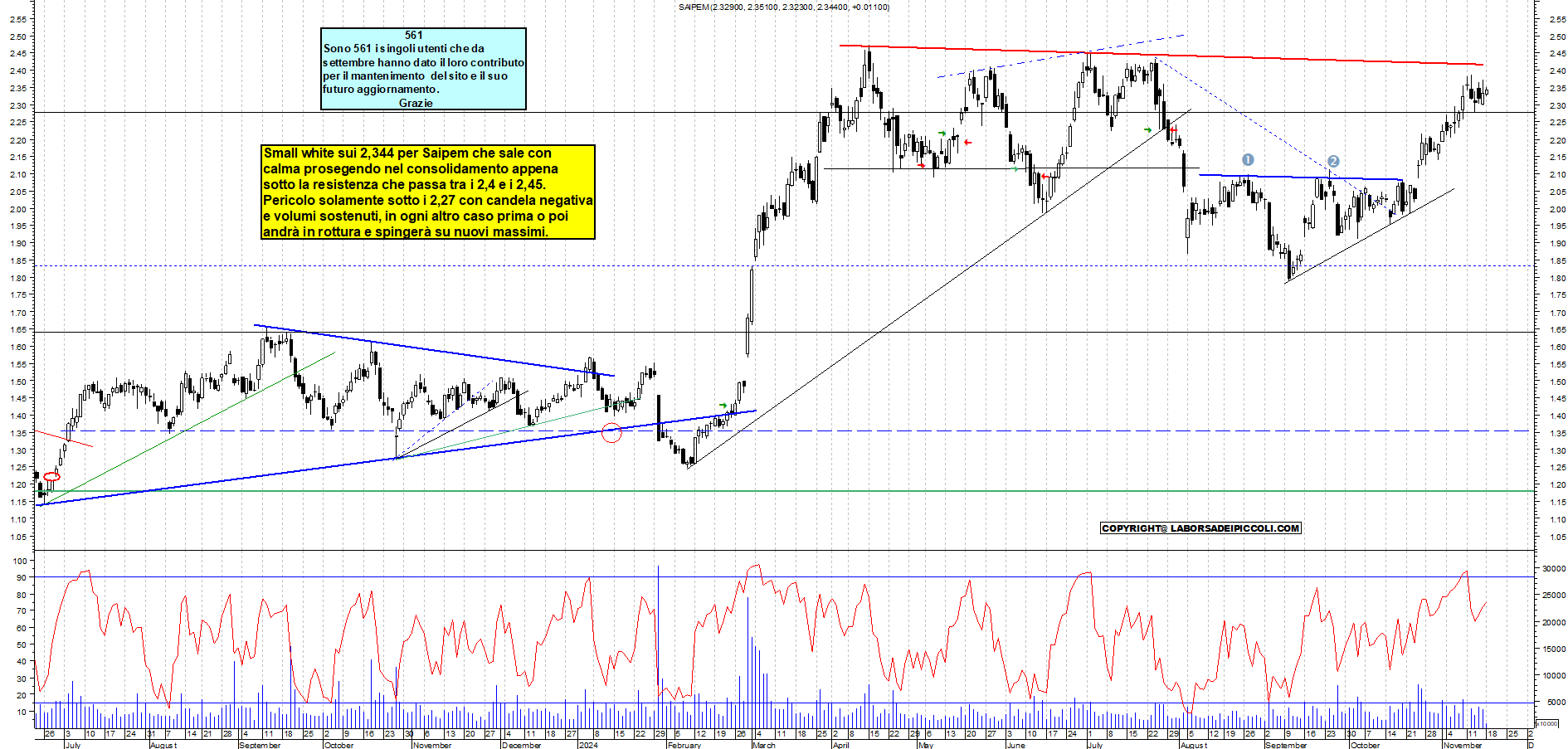The width and height of the screenshot is (1568, 749).
Task: Click the 'December' month label on time axis
Action: (521, 745)
